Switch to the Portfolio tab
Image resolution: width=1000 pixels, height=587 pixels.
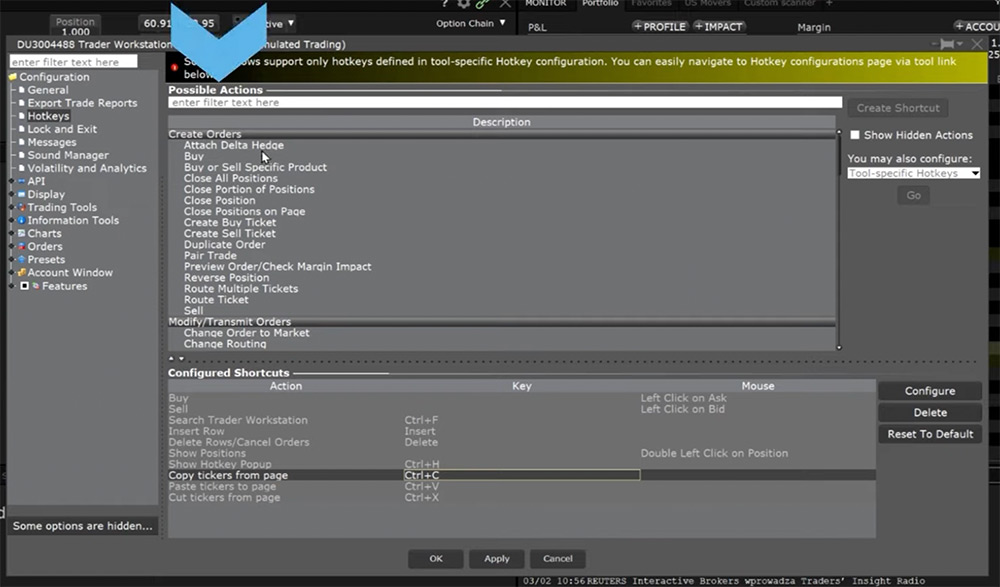[601, 4]
